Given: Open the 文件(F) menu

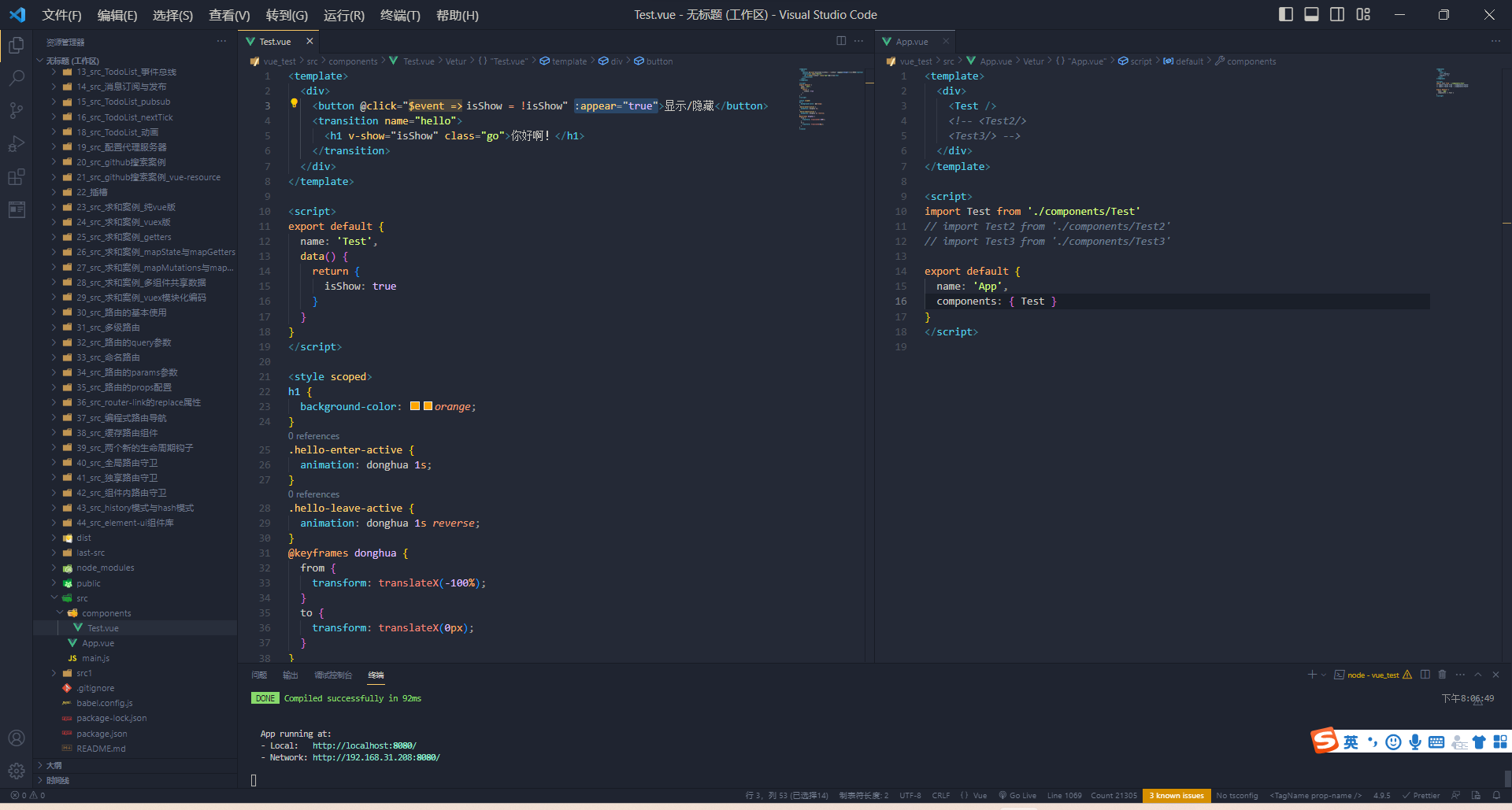Looking at the screenshot, I should tap(61, 15).
